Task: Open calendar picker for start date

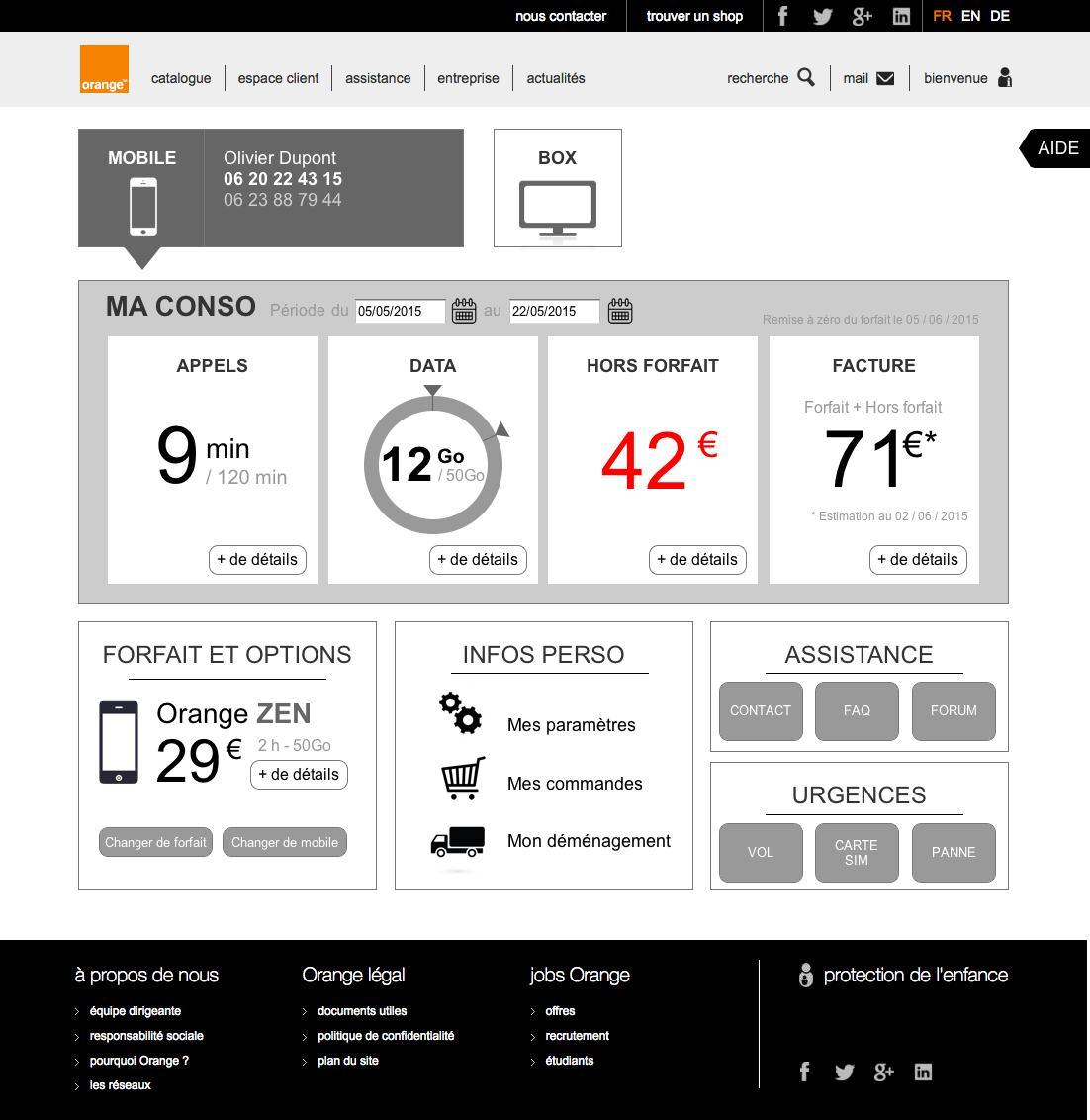Action: point(464,311)
